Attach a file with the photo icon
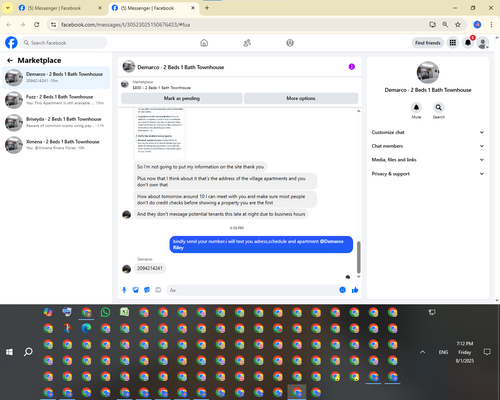The image size is (500, 400). click(x=135, y=290)
